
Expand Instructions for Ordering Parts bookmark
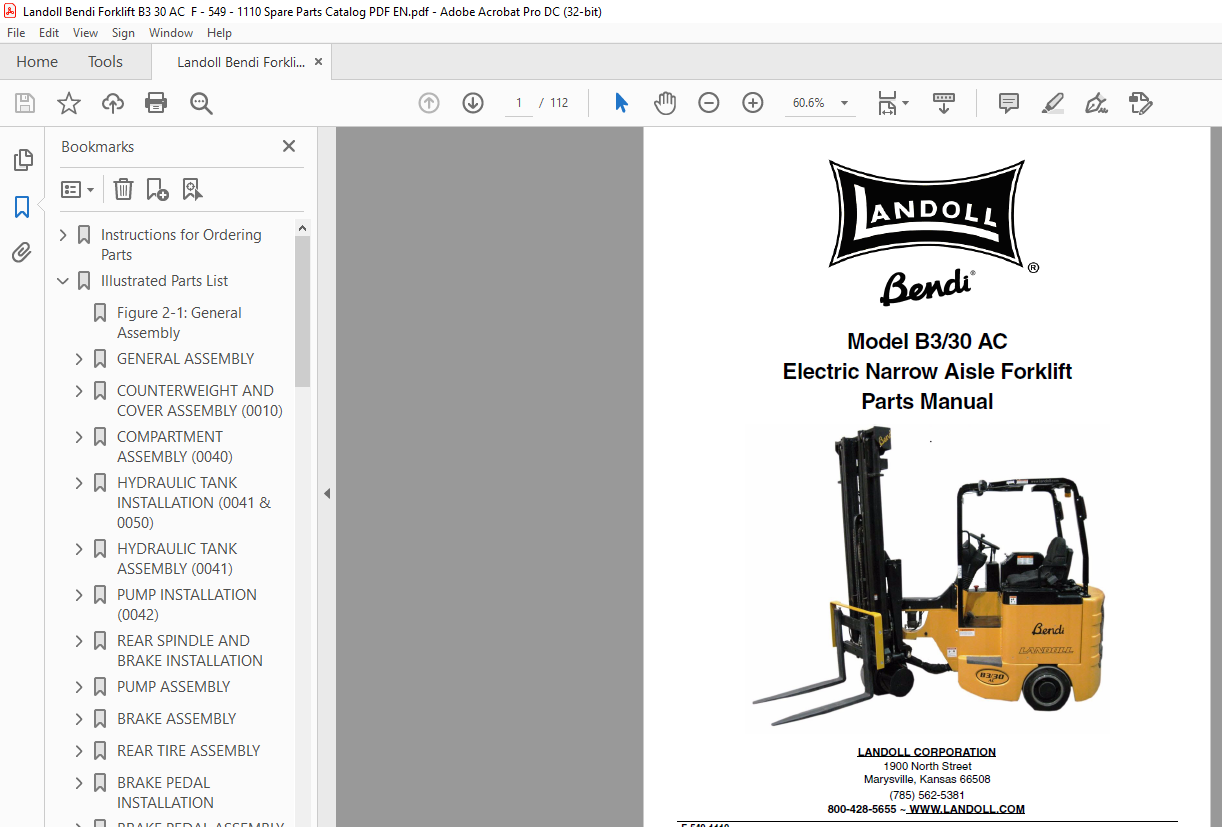click(x=63, y=235)
